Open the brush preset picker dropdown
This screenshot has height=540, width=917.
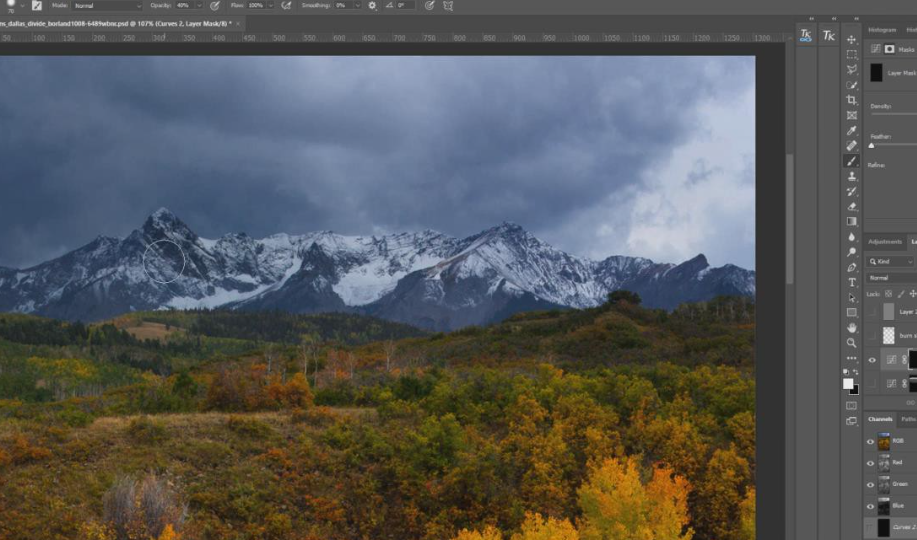coord(22,6)
